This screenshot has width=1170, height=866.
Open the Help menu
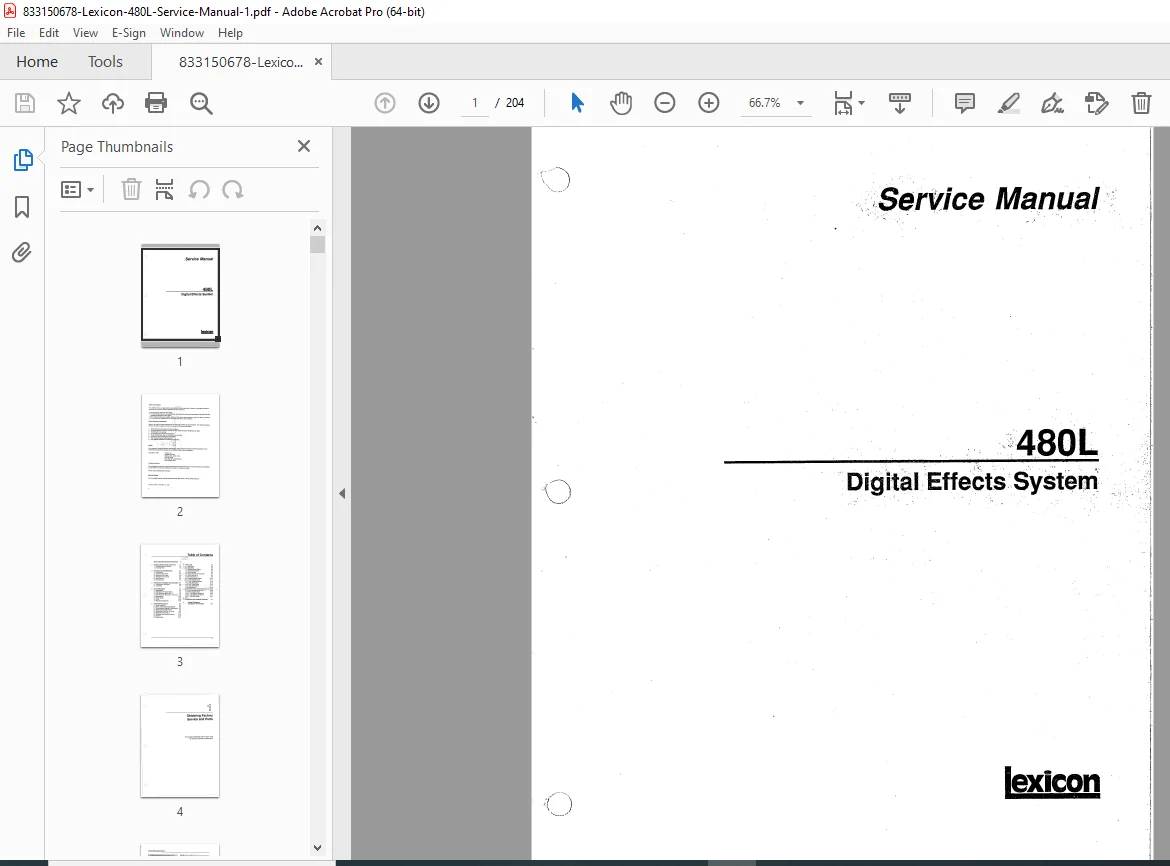[230, 33]
